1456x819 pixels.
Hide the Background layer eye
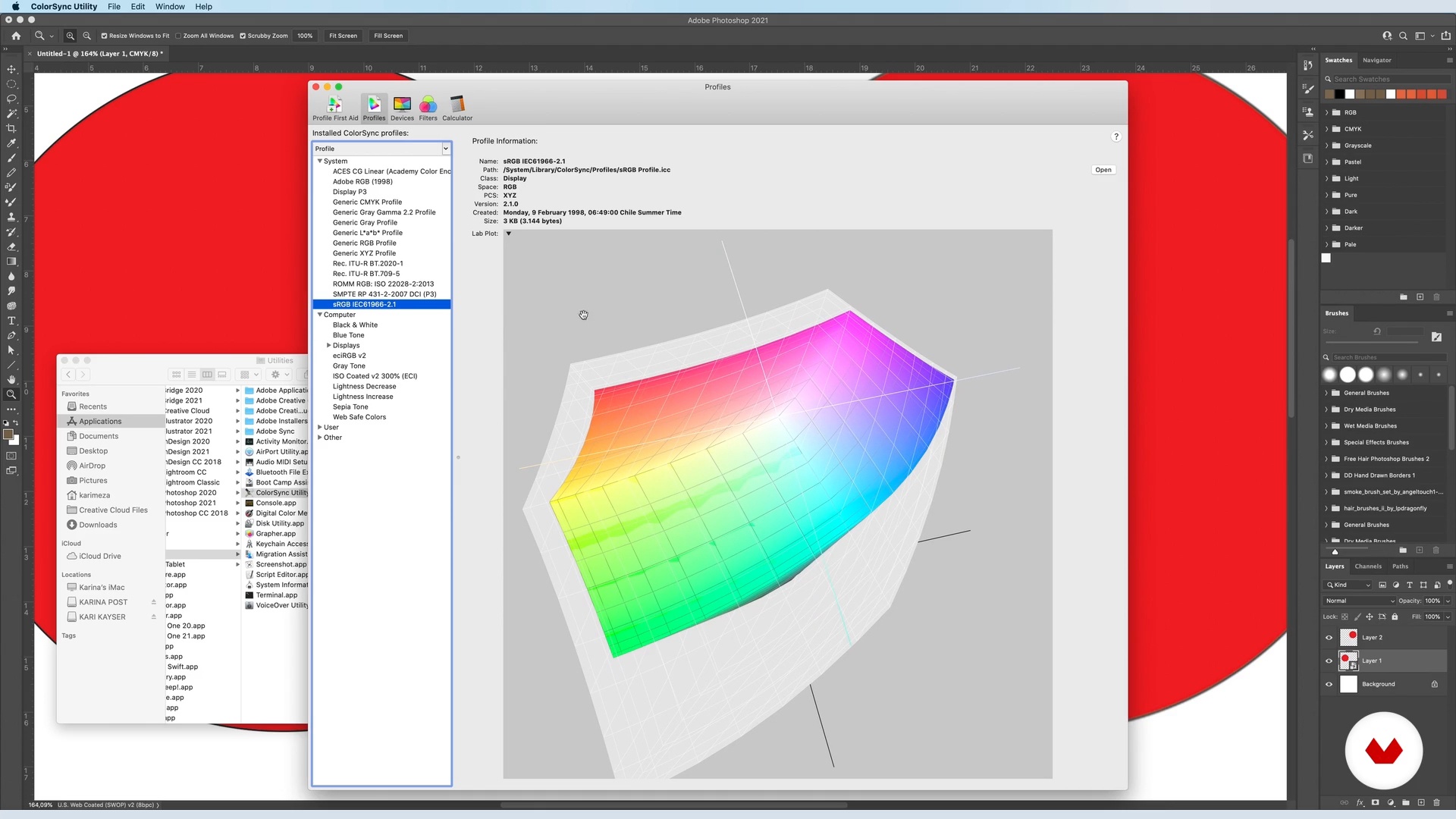coord(1329,684)
